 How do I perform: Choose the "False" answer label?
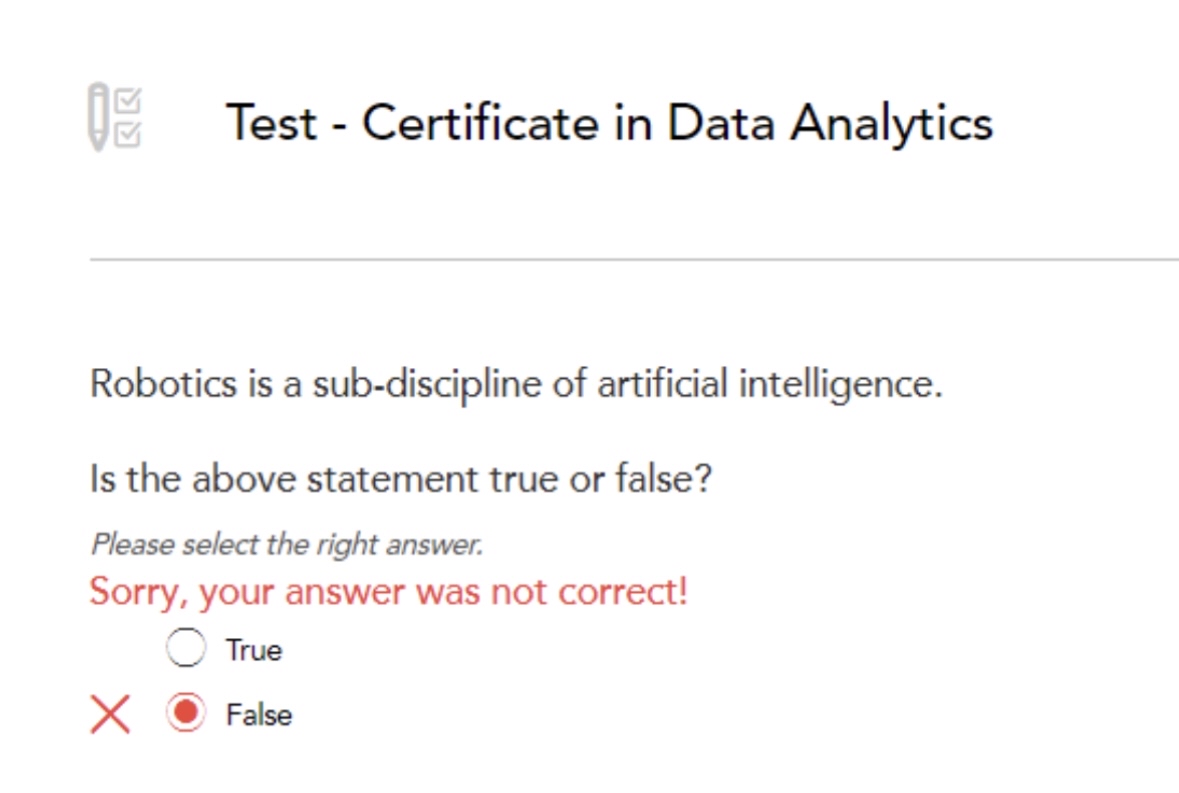[259, 715]
